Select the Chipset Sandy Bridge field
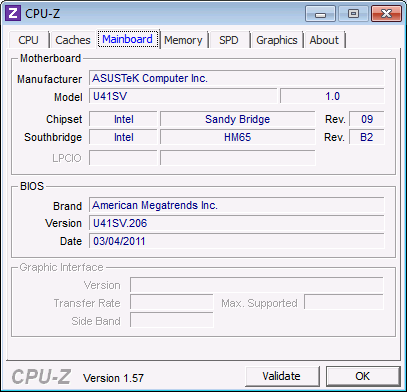 [237, 119]
